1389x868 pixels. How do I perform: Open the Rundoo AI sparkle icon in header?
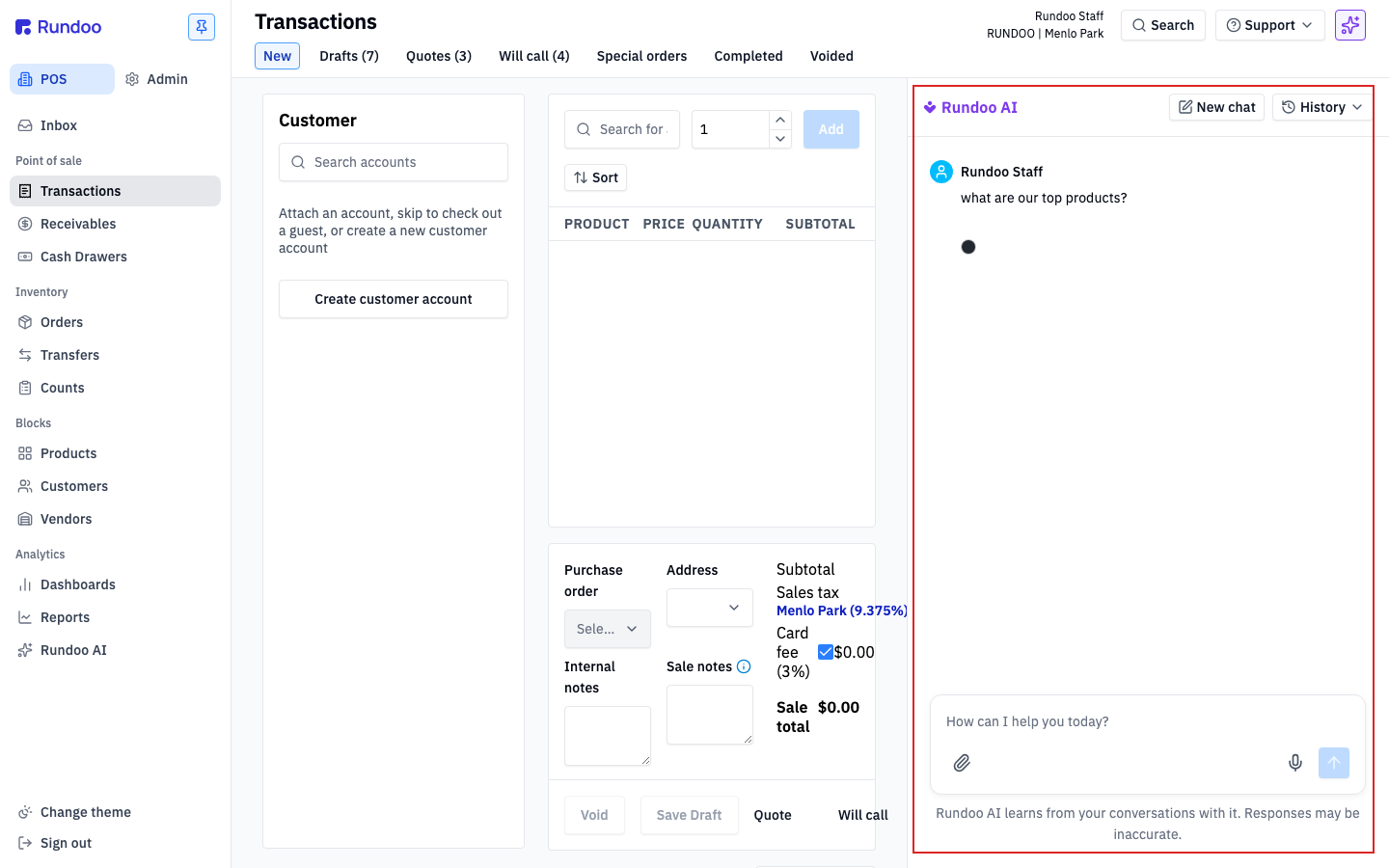[x=1350, y=25]
